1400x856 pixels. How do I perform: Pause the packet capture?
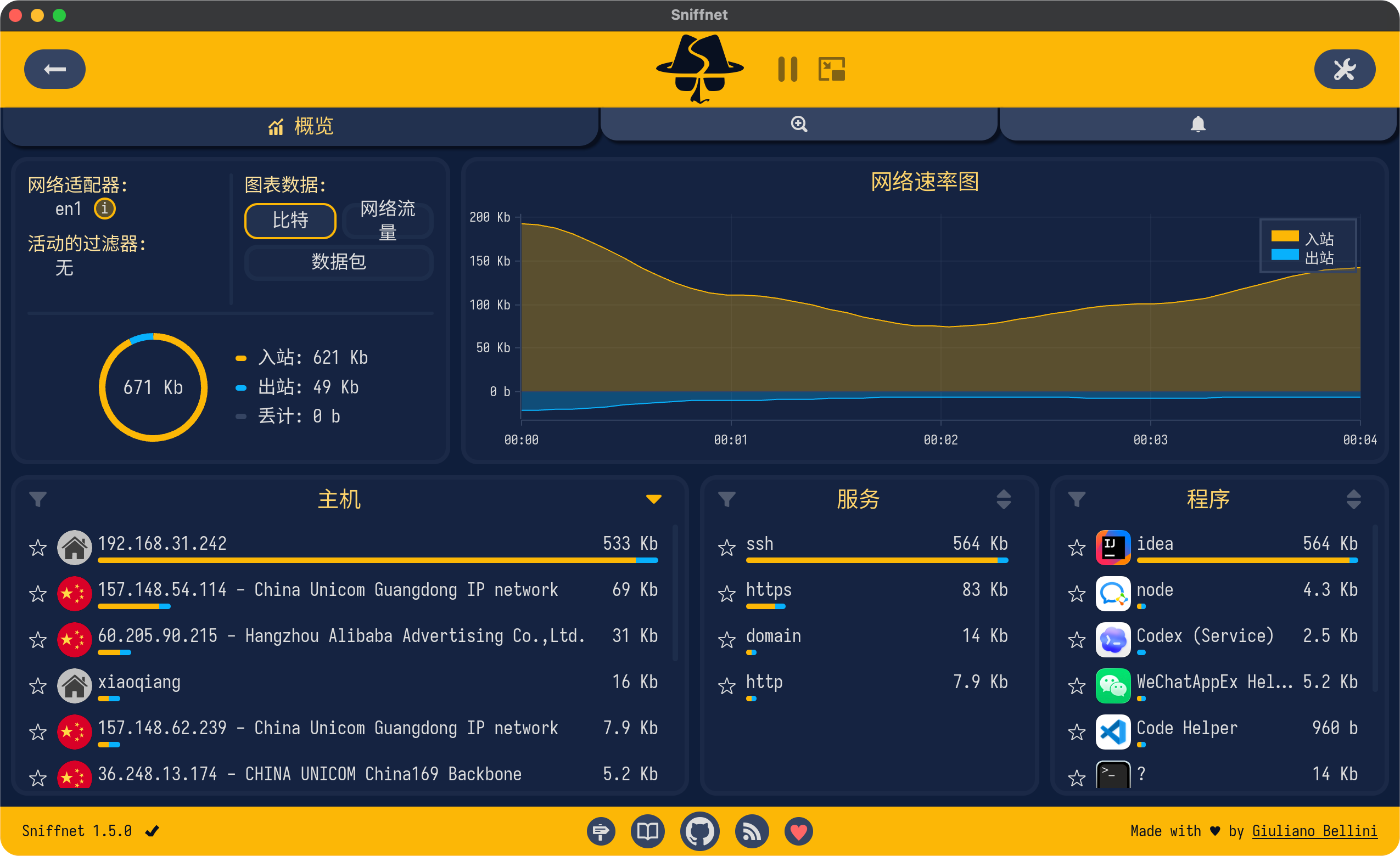(787, 69)
